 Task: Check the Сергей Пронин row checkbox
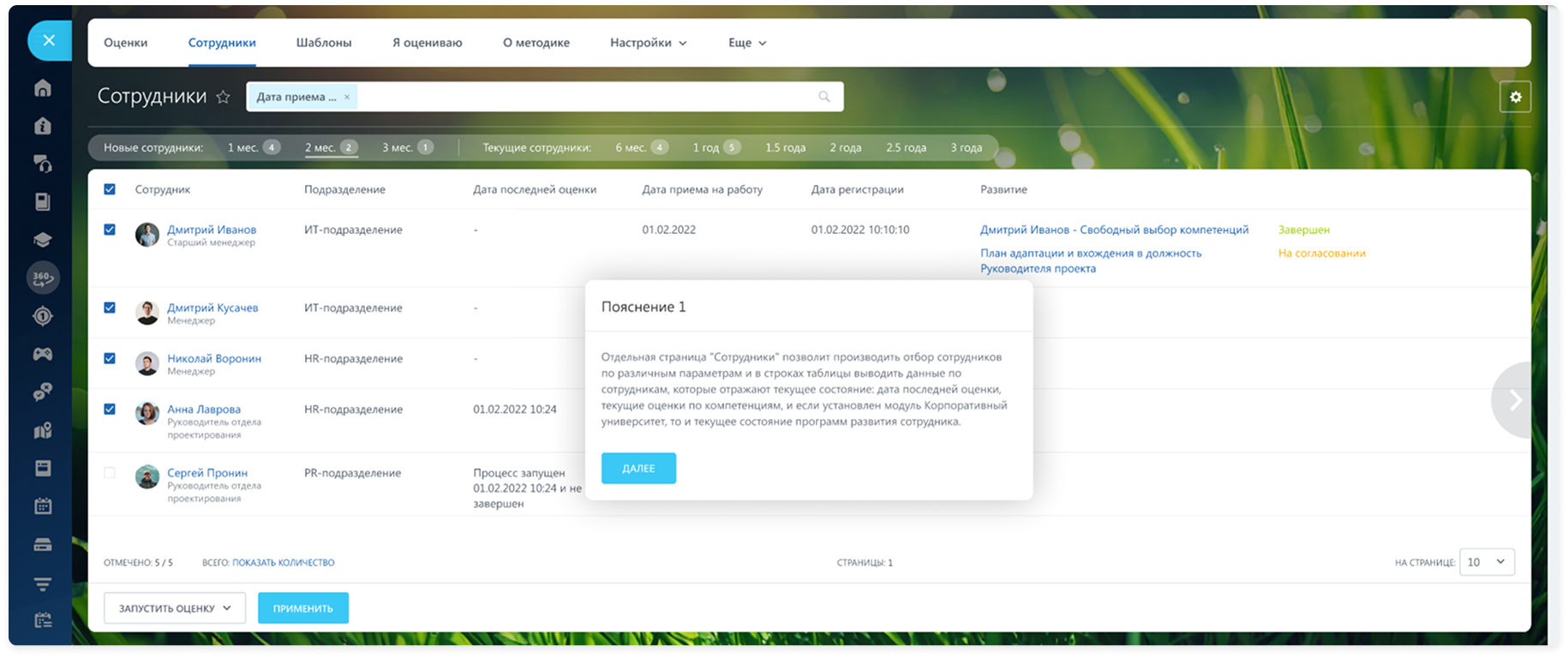click(110, 473)
